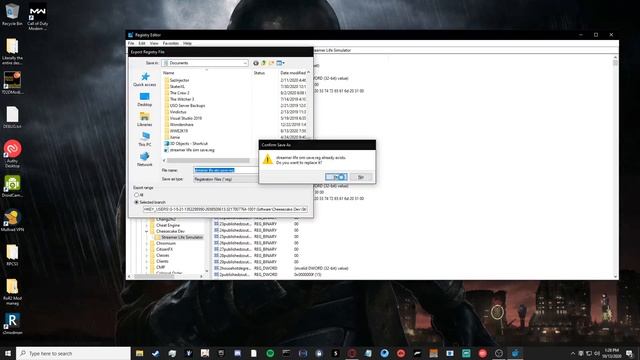Open notification center in taskbar

(629, 353)
